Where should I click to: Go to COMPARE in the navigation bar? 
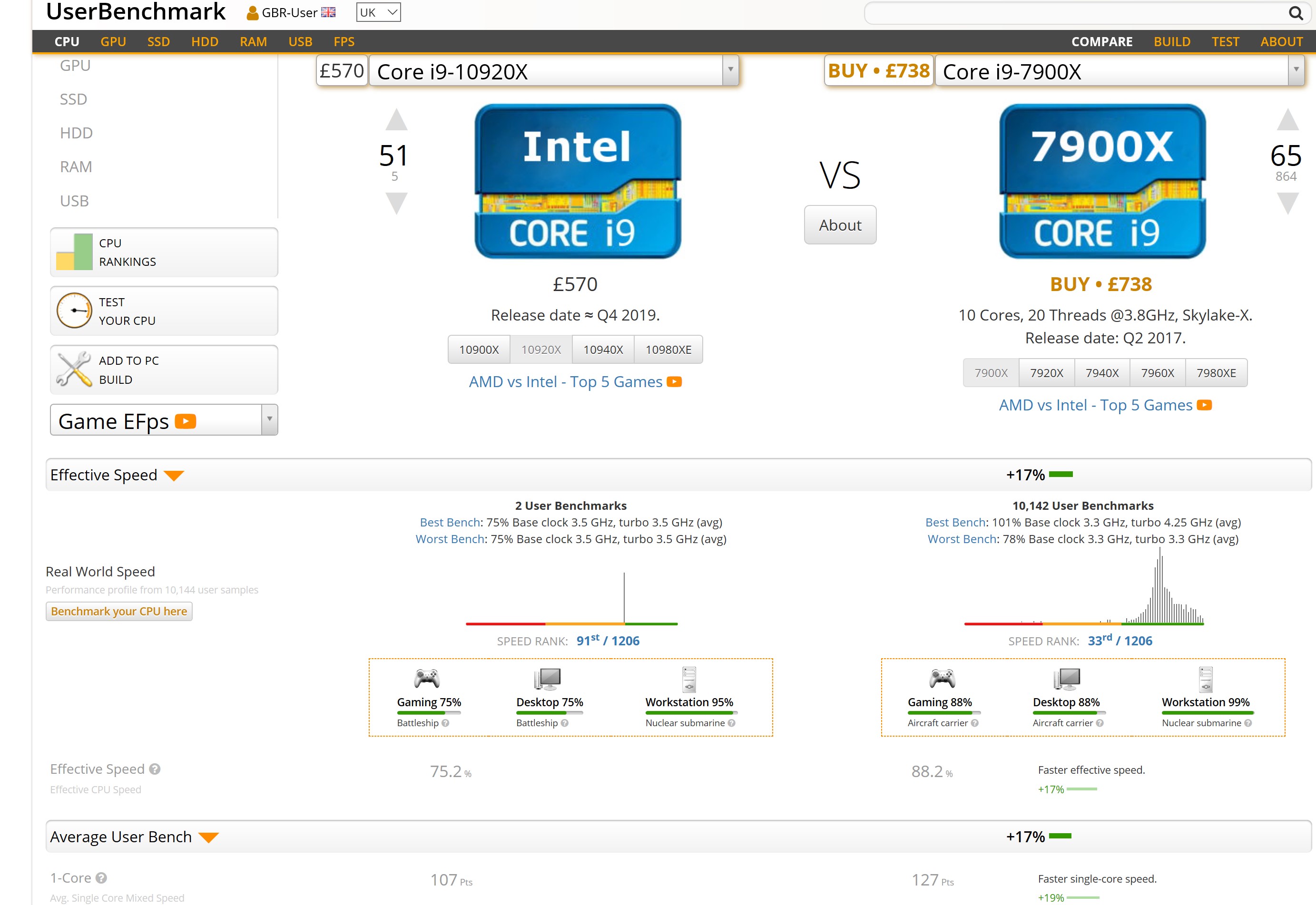[1101, 41]
